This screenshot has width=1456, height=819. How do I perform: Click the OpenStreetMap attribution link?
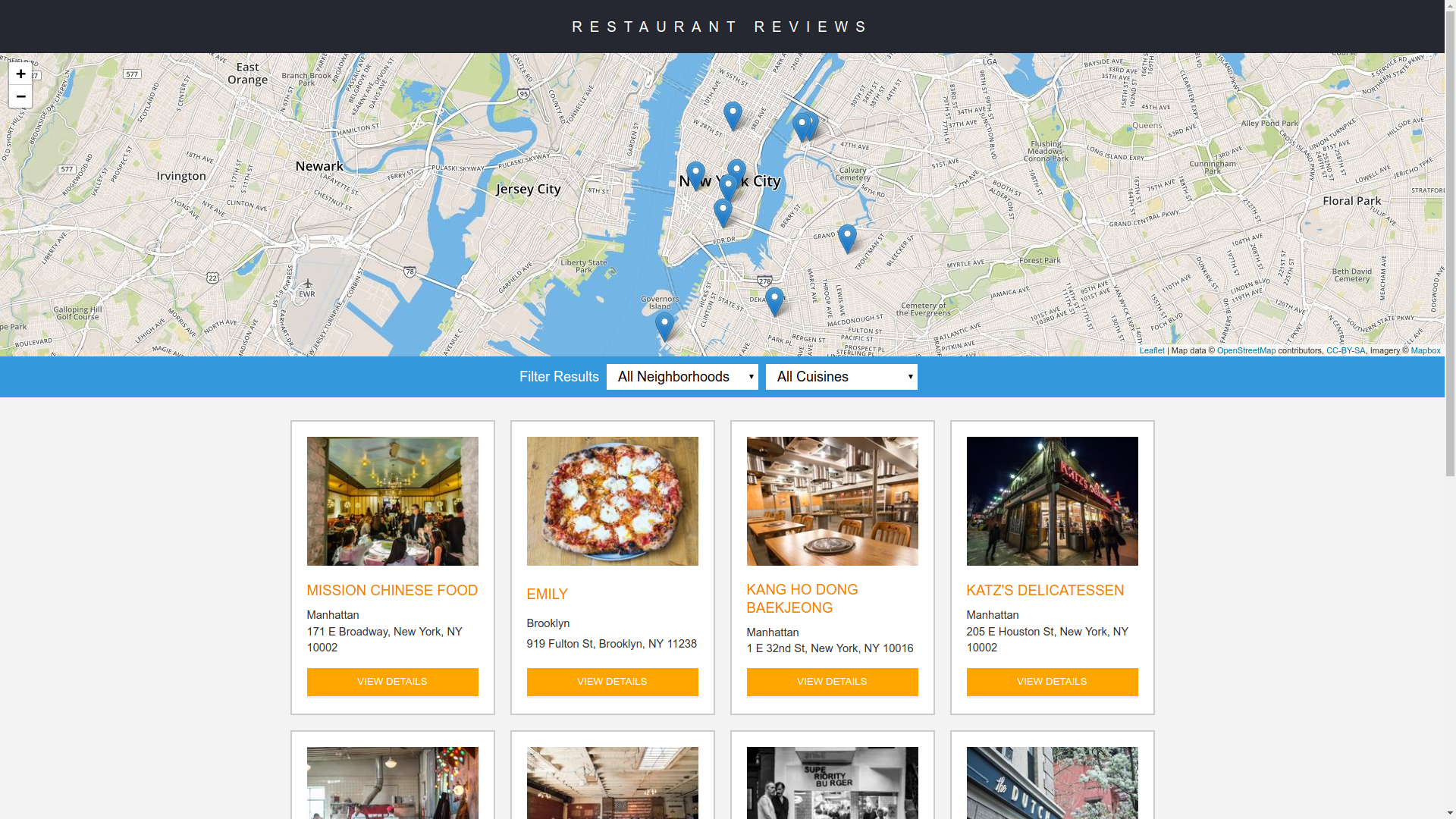pyautogui.click(x=1245, y=350)
